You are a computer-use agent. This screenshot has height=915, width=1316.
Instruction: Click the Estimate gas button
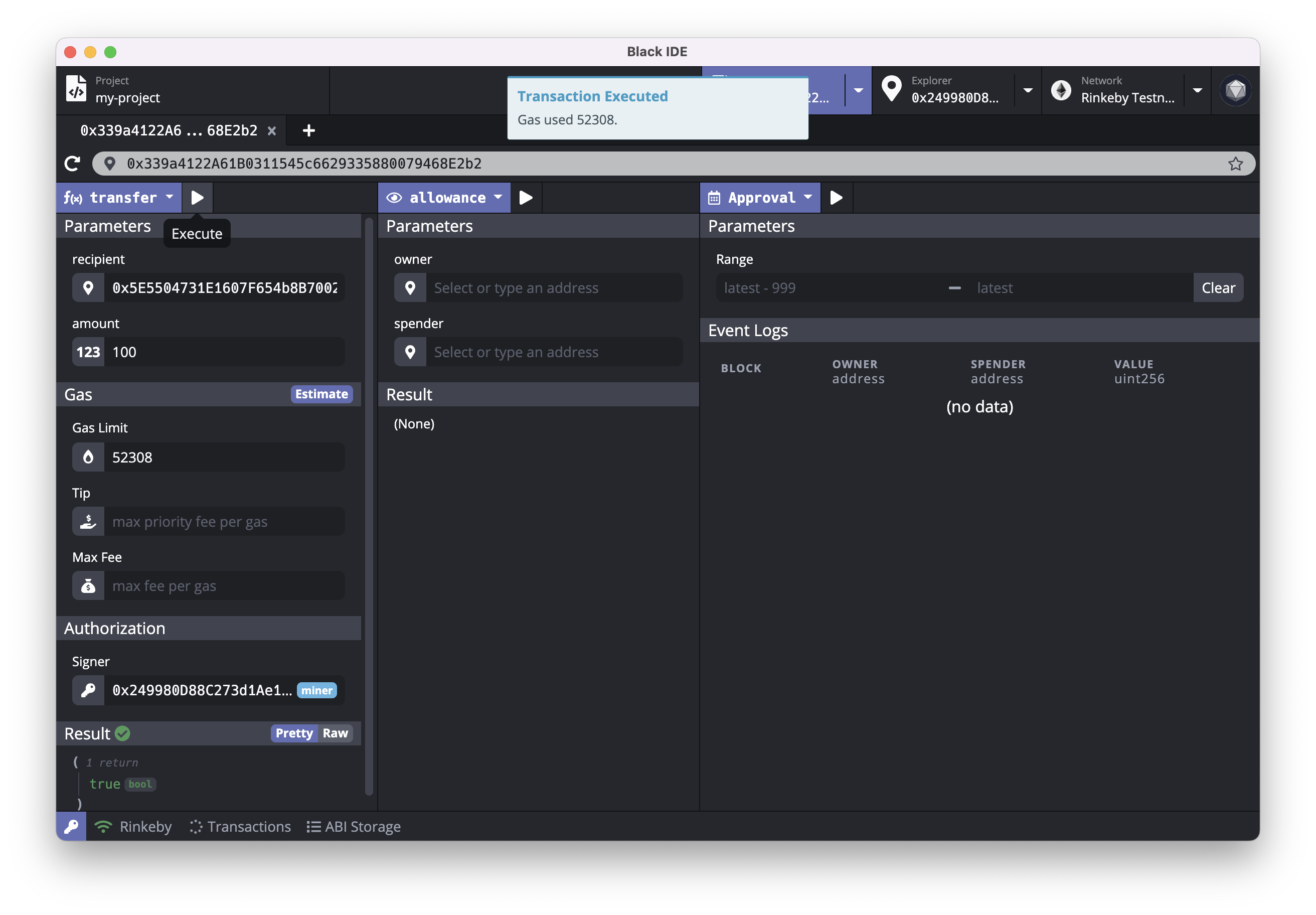pyautogui.click(x=321, y=394)
